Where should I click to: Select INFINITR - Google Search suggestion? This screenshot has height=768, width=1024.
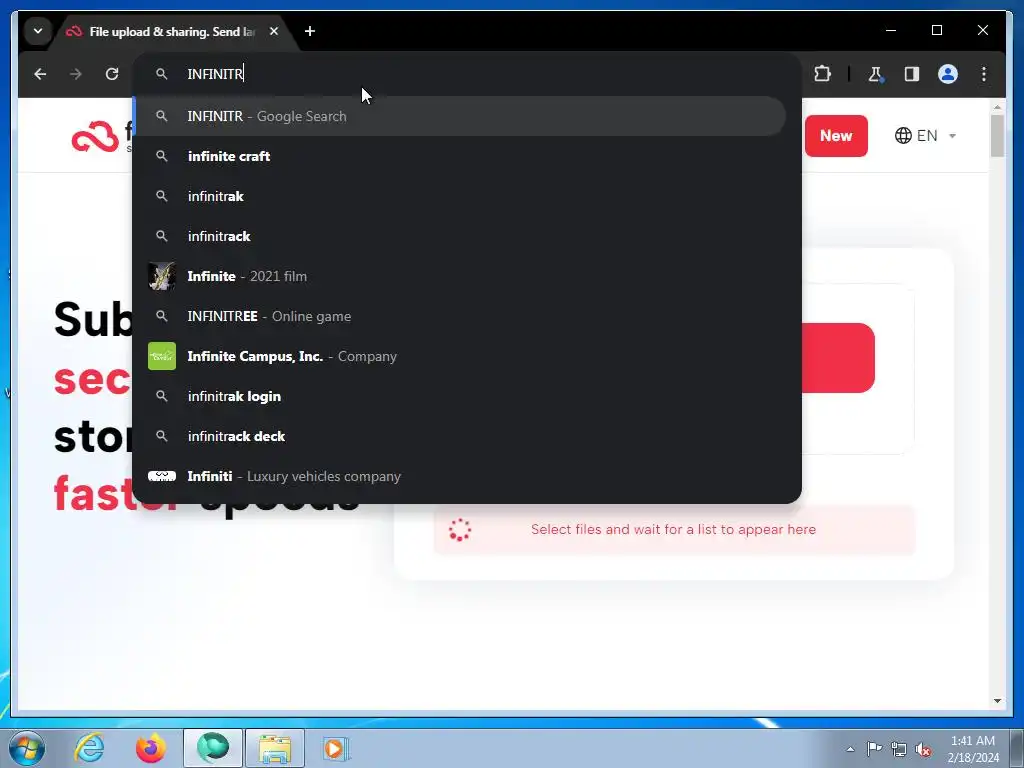[x=459, y=116]
